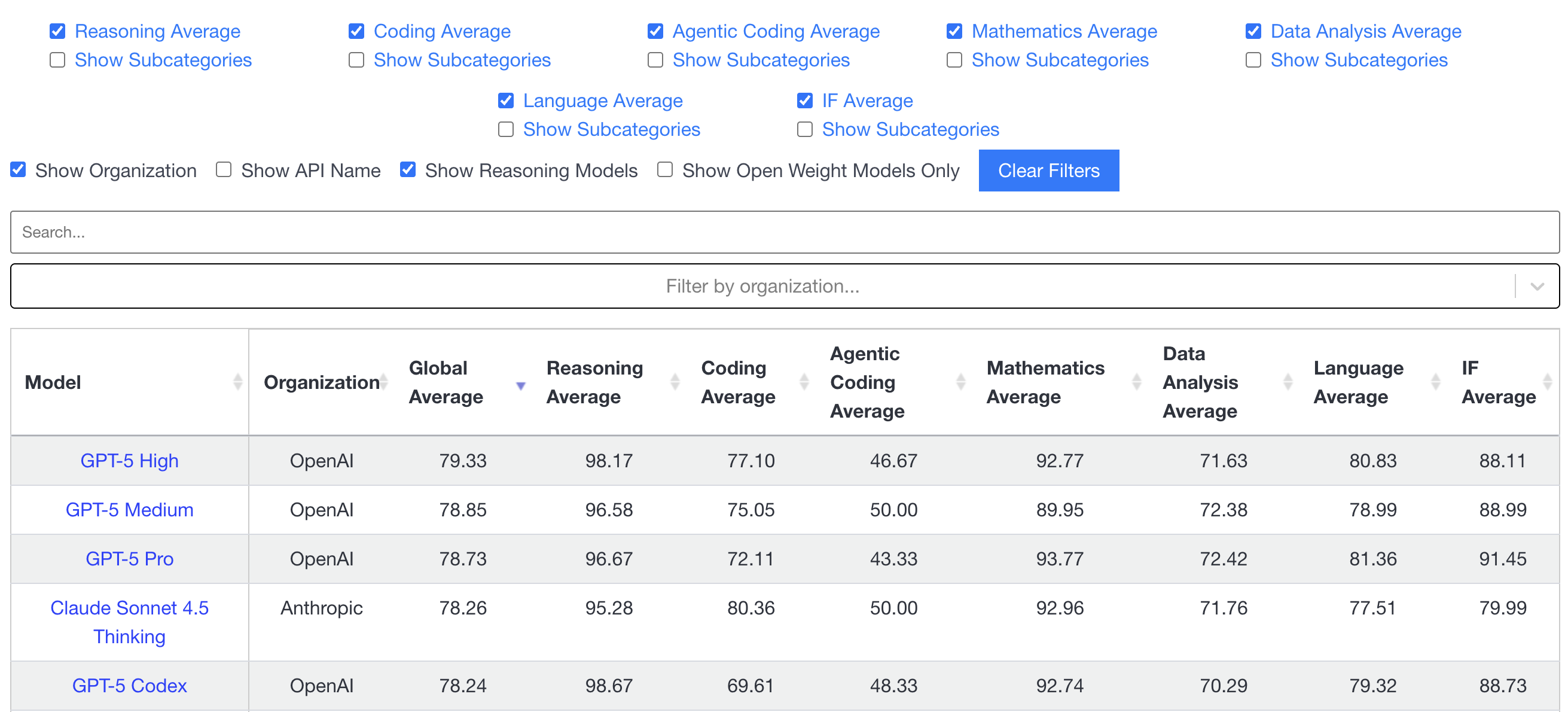Open Claude Sonnet 4.5 Thinking link
1568x712 pixels.
(129, 622)
